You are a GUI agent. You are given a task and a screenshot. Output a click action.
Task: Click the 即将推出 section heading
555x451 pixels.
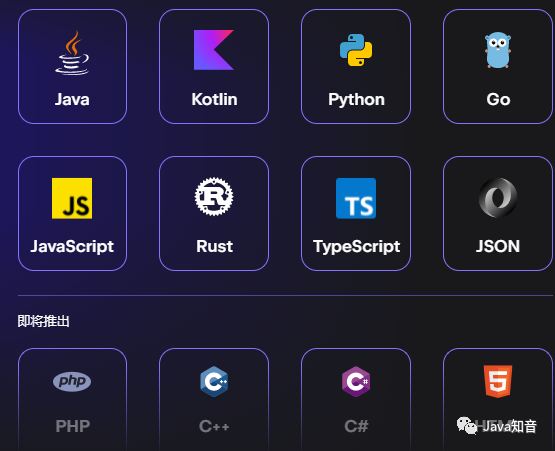tap(44, 321)
